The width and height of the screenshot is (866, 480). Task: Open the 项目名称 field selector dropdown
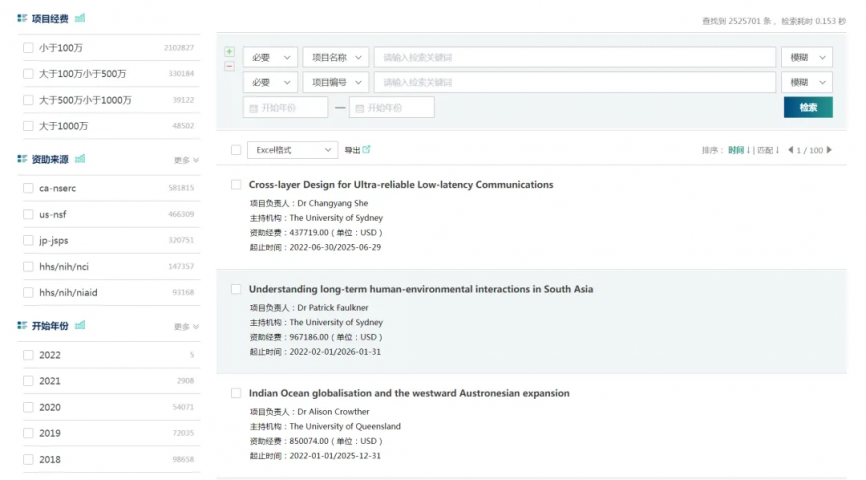(x=335, y=58)
